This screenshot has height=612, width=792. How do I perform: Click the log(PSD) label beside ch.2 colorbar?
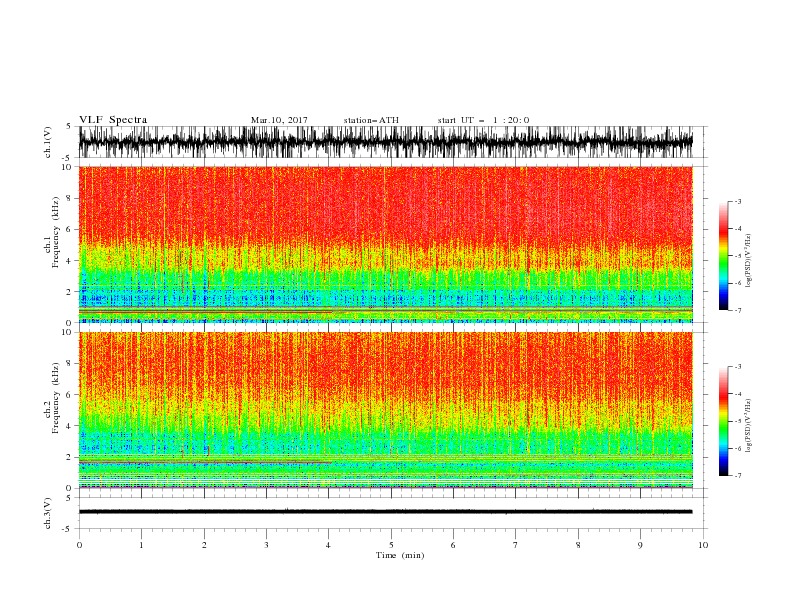point(749,425)
